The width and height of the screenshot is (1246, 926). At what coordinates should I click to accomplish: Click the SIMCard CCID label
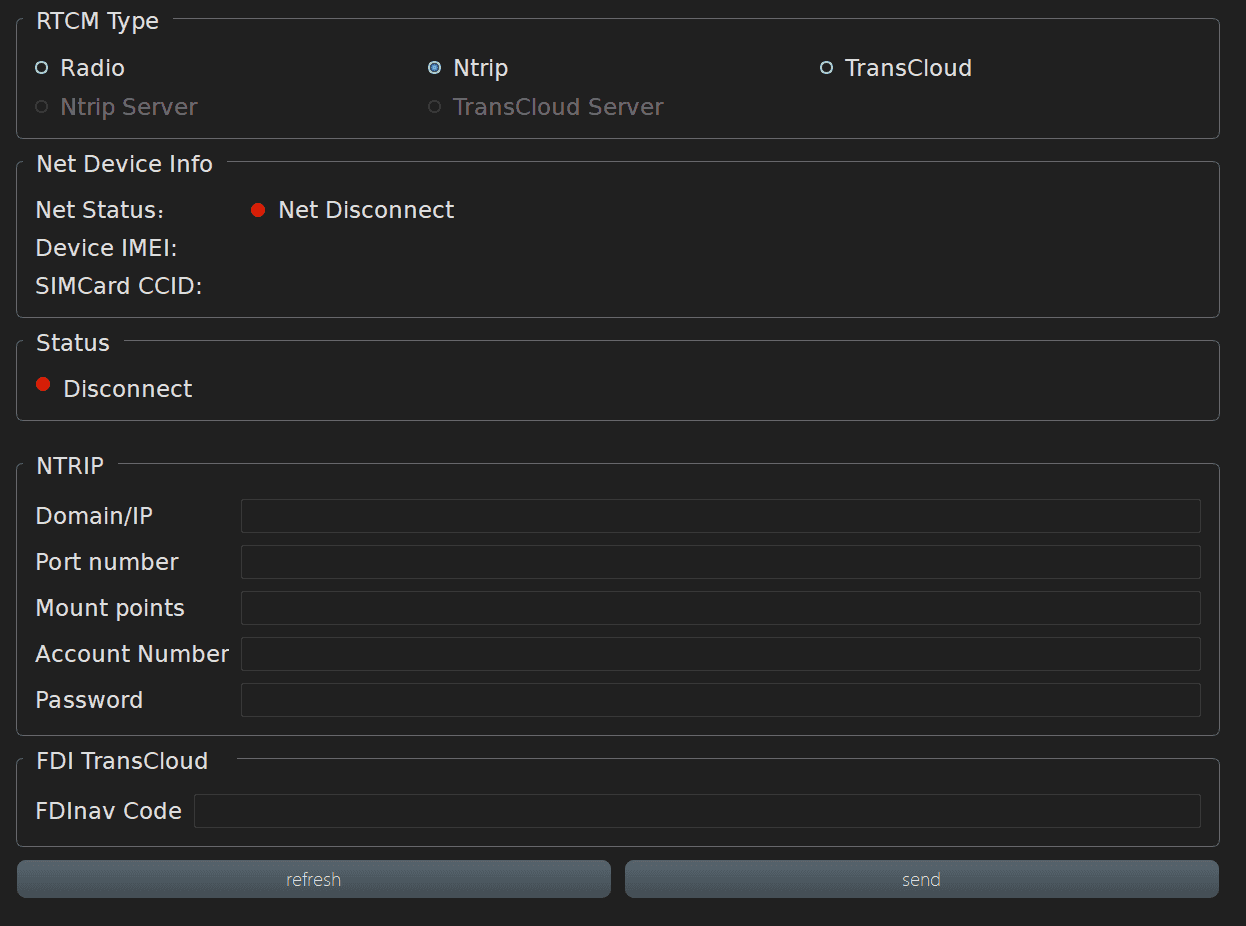coord(119,287)
